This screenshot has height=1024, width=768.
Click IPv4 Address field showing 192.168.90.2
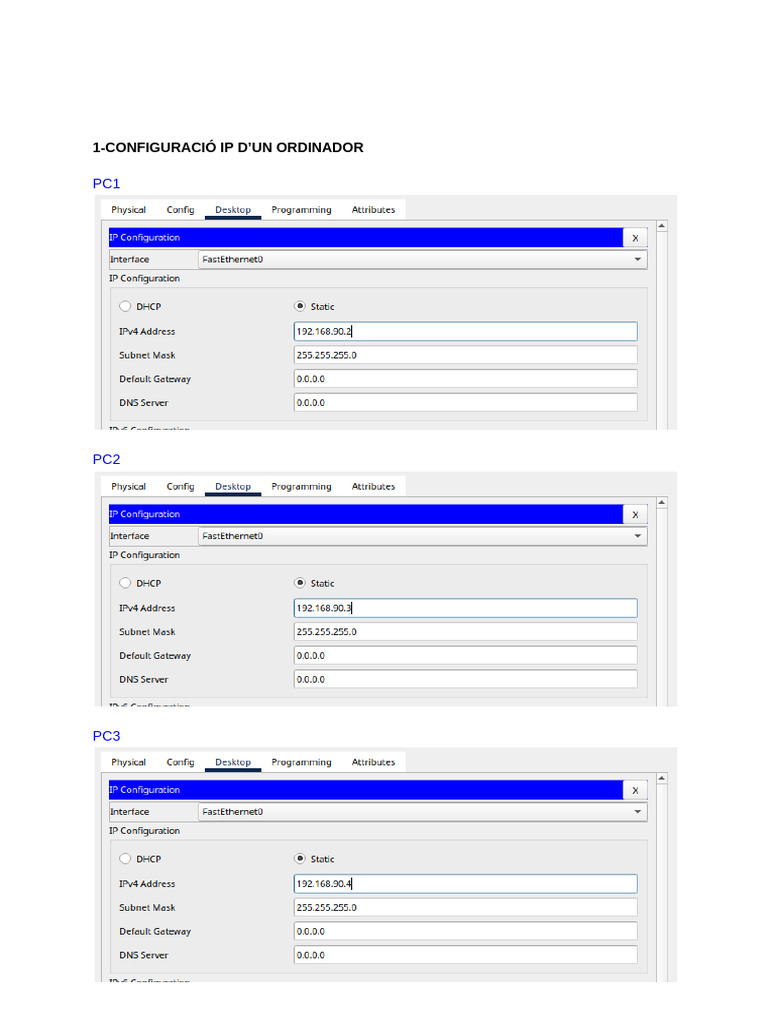pos(466,331)
